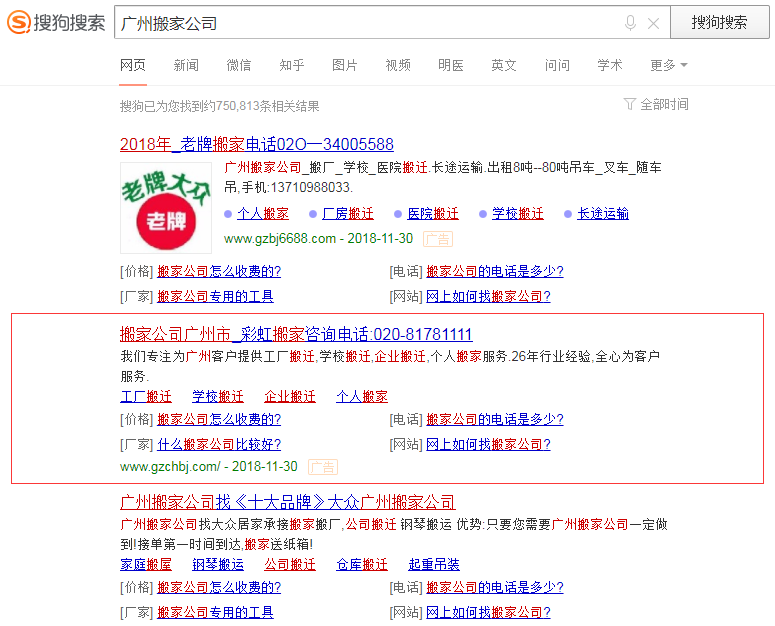The width and height of the screenshot is (775, 626).
Task: Open 网上如何找搬家公司 in 彩虹搬家 result
Action: pyautogui.click(x=488, y=445)
